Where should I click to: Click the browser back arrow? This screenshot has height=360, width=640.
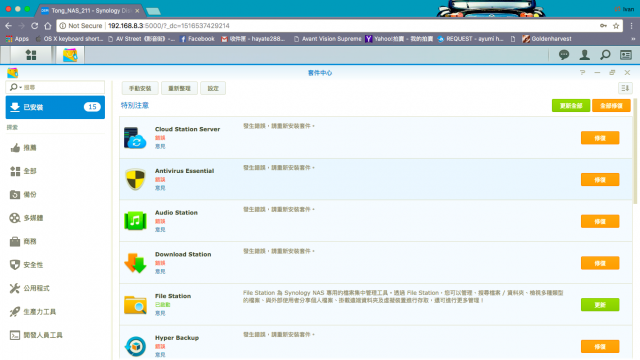[x=9, y=26]
